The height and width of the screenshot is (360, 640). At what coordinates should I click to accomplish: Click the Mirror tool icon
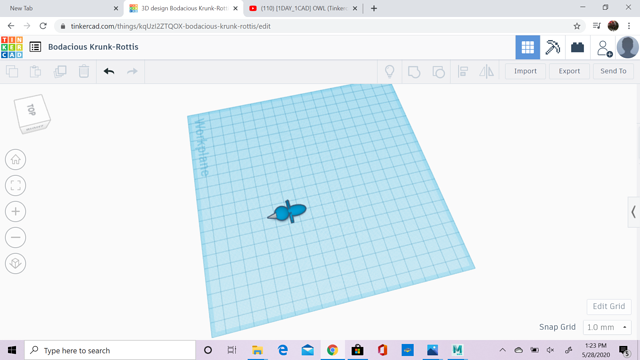pyautogui.click(x=487, y=72)
